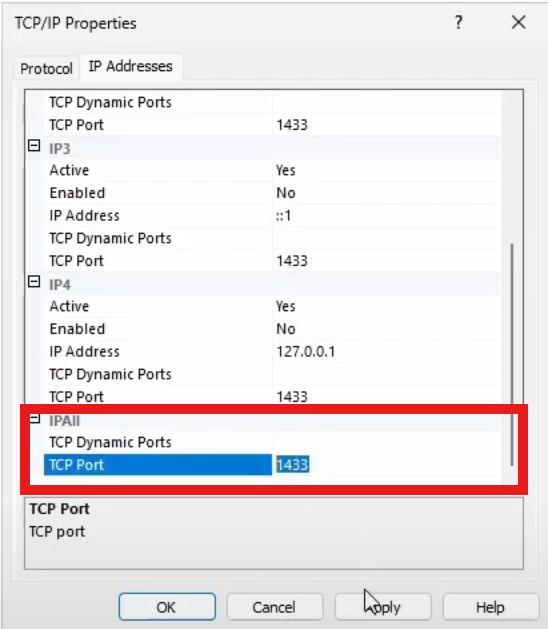Viewport: 548px width, 629px height.
Task: Select the IP4 TCP Port row
Action: click(x=273, y=396)
